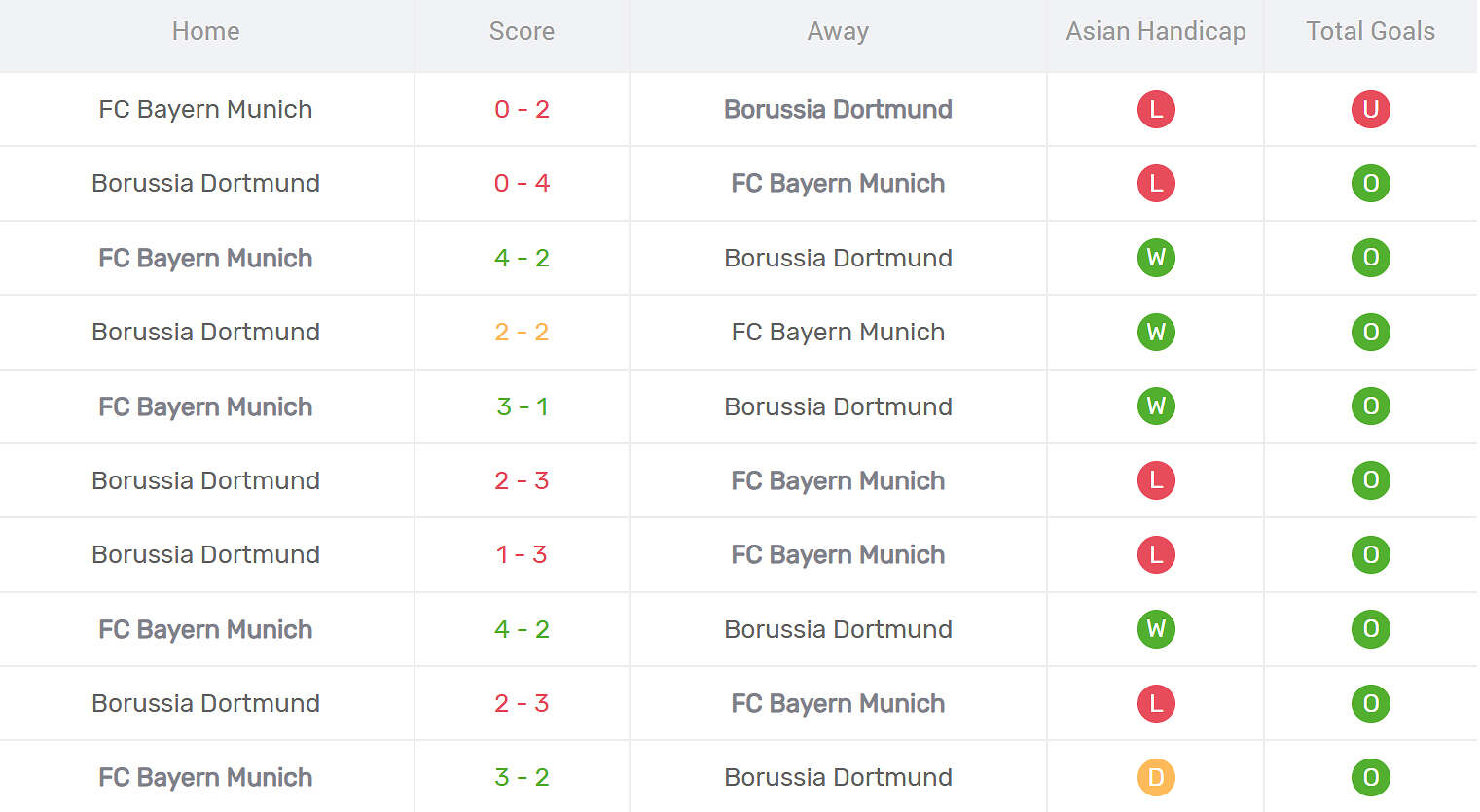Click the Home column header
This screenshot has height=812, width=1480.
(x=205, y=31)
